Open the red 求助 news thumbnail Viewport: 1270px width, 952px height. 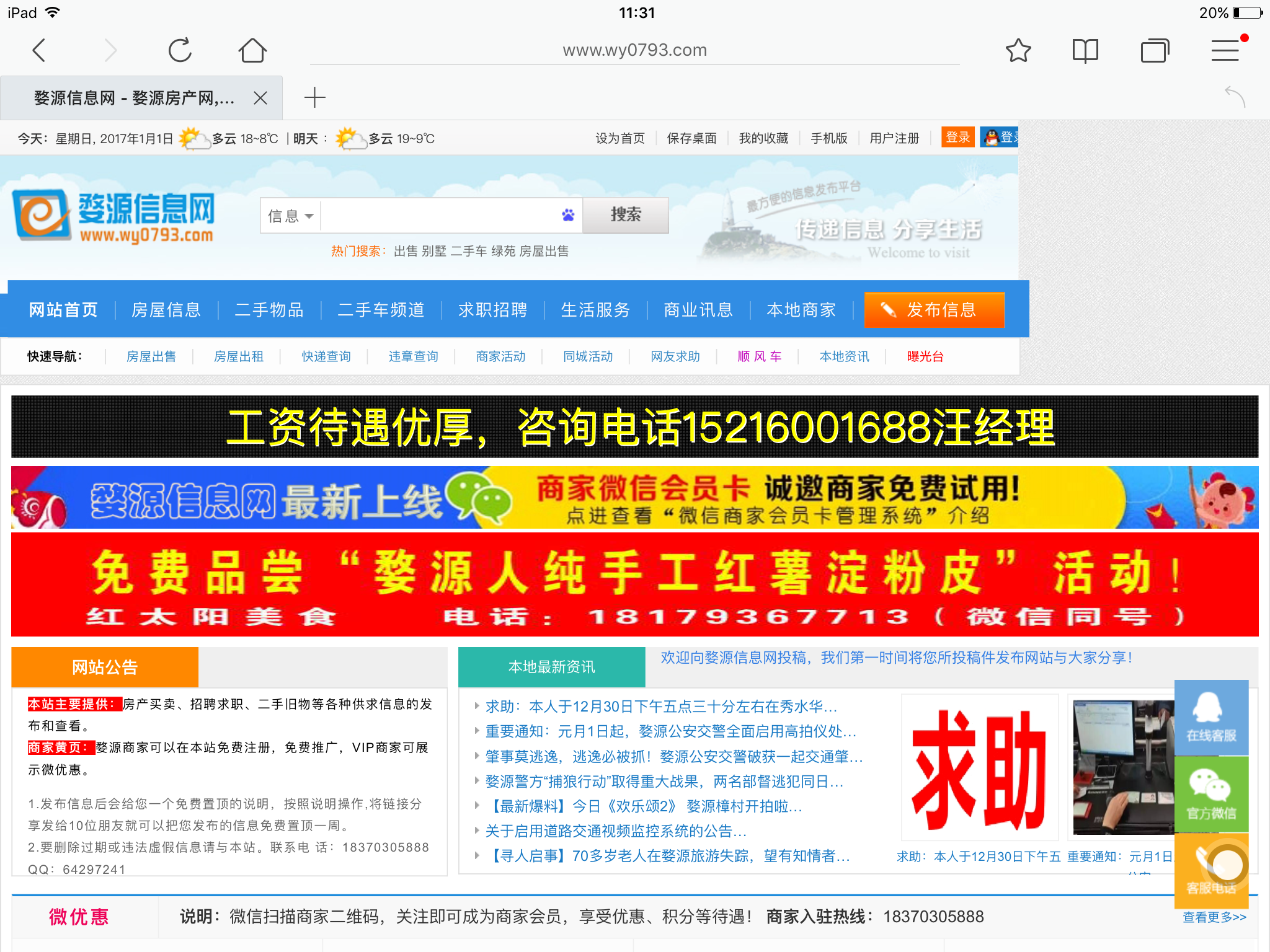979,768
